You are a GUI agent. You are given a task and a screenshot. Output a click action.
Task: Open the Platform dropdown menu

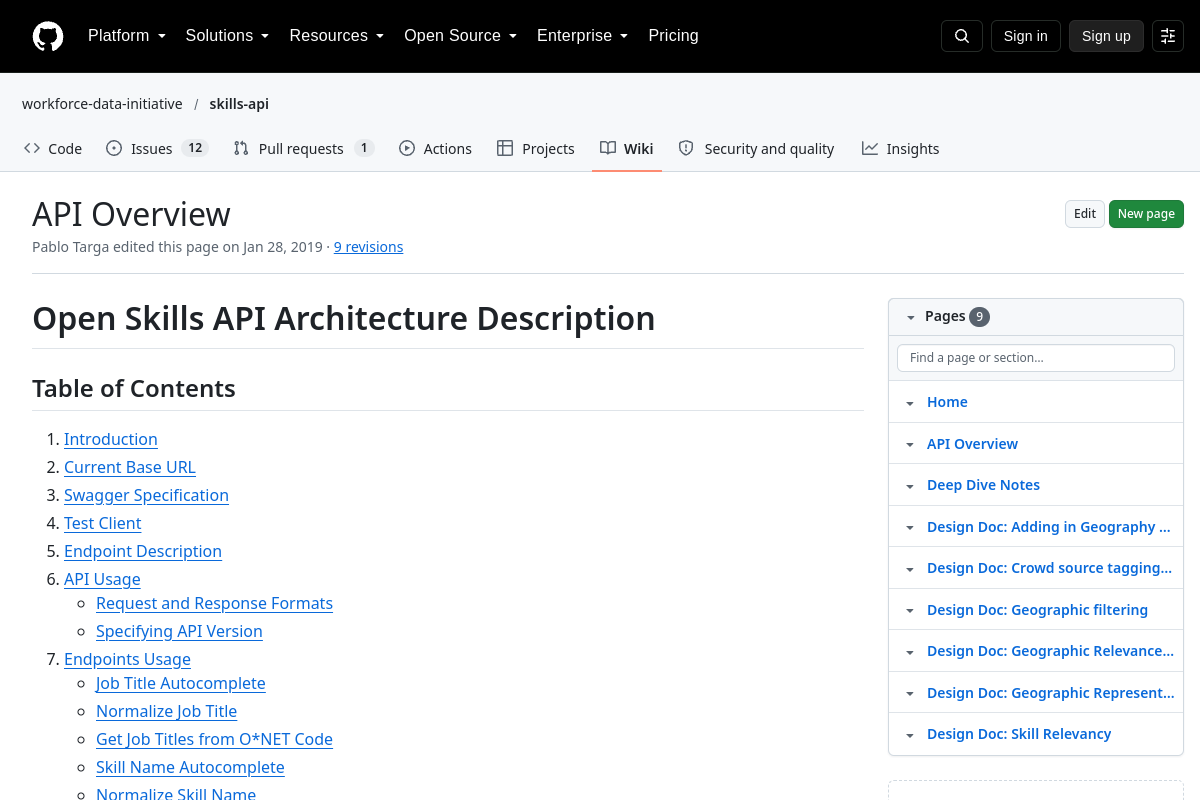(127, 36)
